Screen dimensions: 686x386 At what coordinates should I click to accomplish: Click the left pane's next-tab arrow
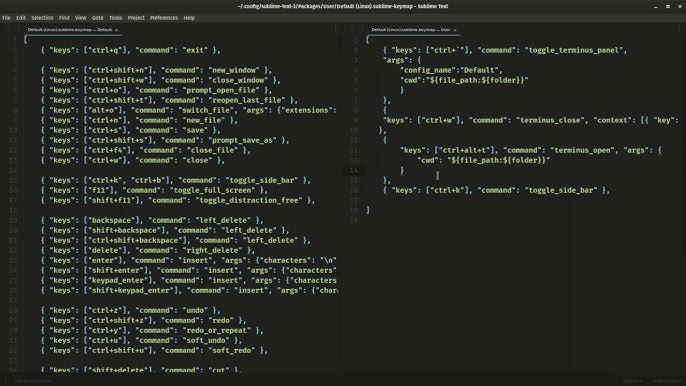[18, 29]
